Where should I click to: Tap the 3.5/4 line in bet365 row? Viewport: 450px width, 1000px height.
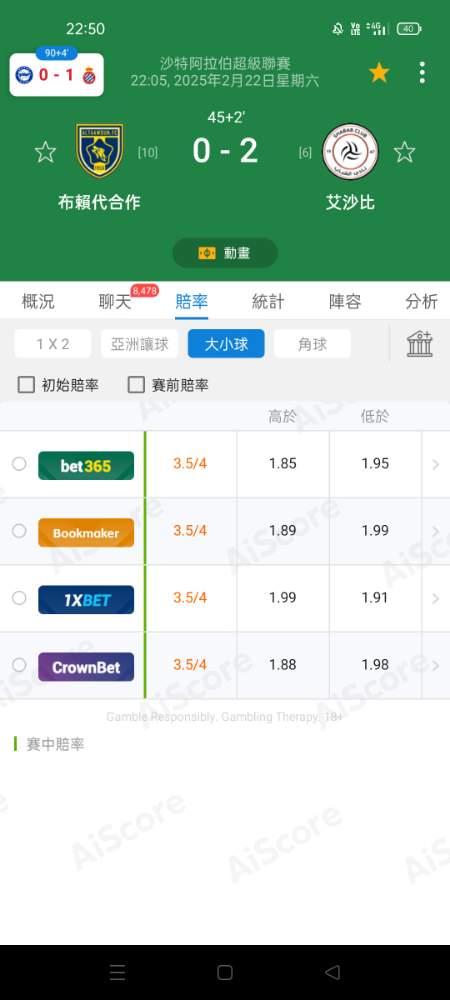[190, 464]
